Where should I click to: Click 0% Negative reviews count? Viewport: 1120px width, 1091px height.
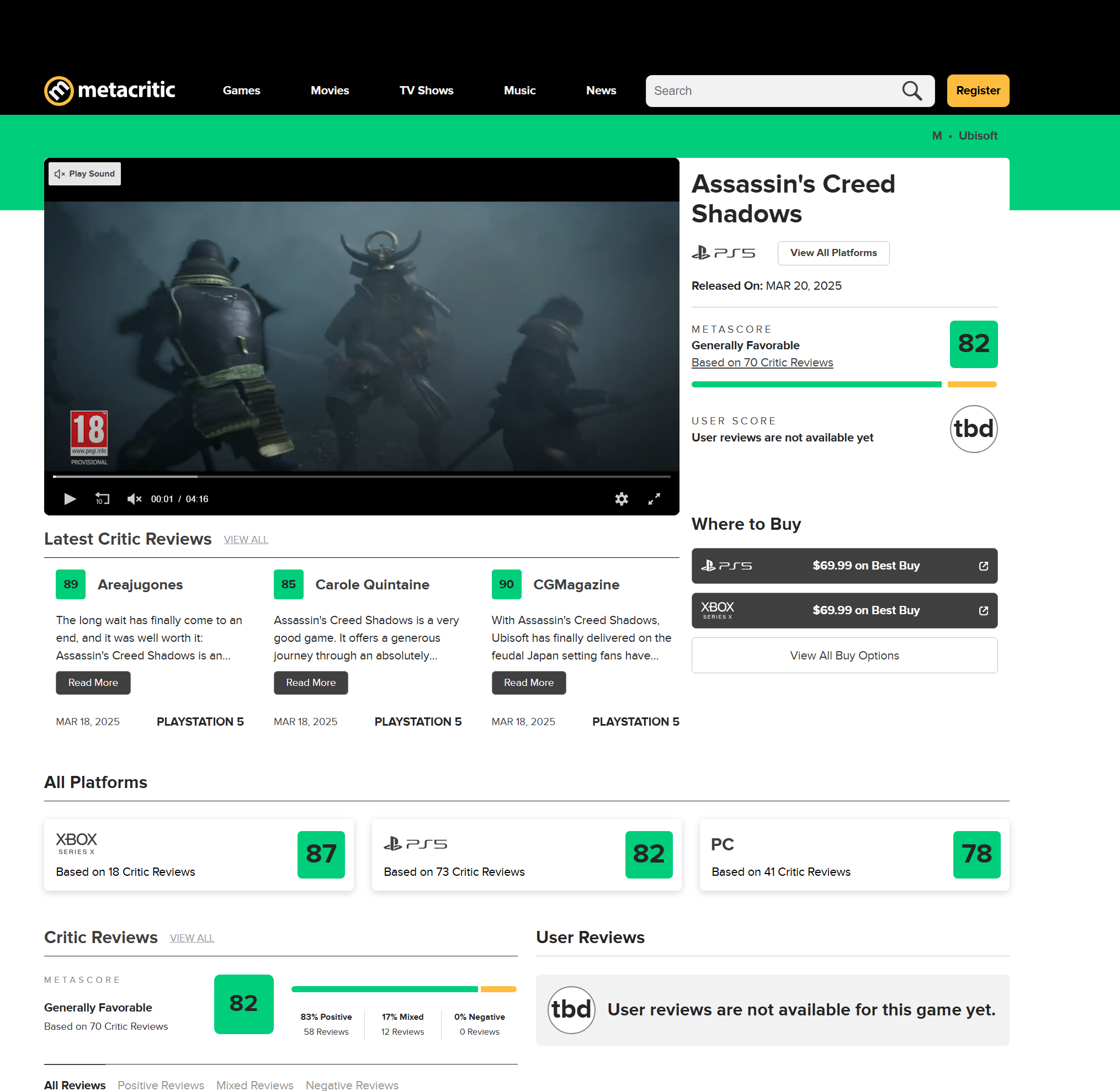[479, 1024]
